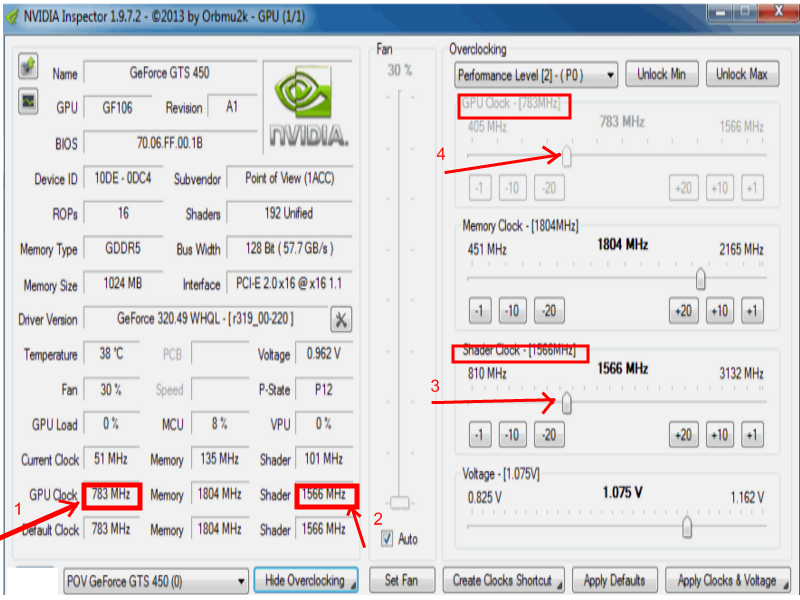Click the Apply Defaults button
This screenshot has width=800, height=600.
pyautogui.click(x=615, y=581)
